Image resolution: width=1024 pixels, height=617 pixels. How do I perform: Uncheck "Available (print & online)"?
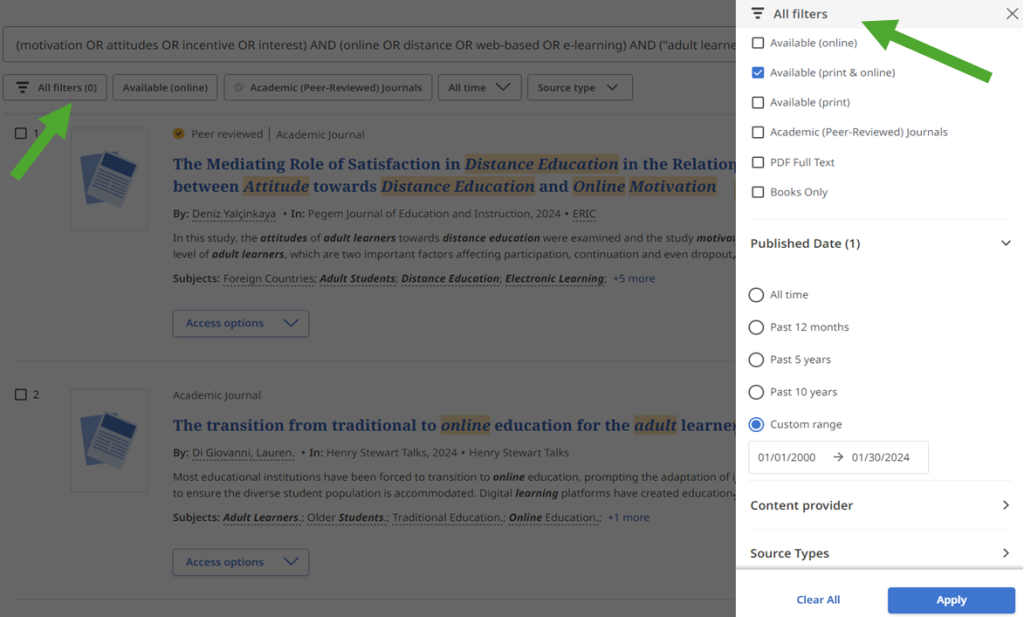pos(757,72)
